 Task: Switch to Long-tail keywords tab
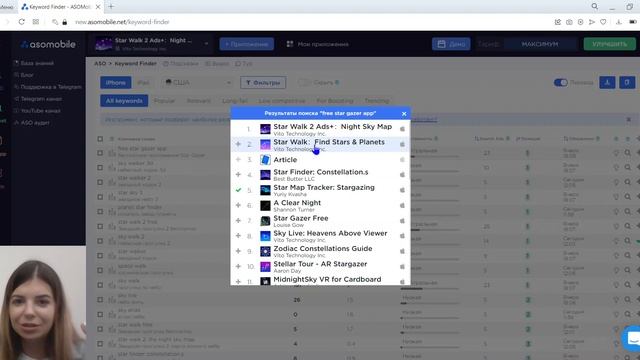[x=235, y=101]
